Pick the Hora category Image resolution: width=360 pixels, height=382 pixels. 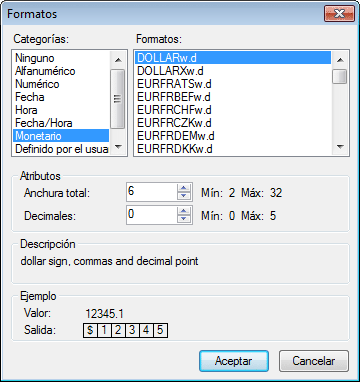coord(61,110)
